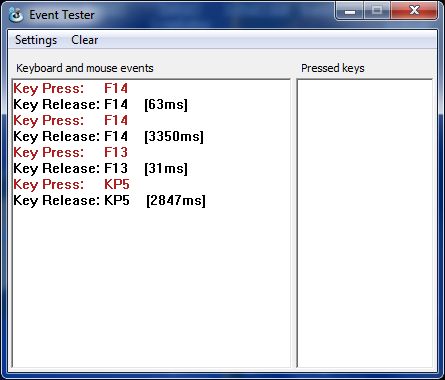Screen dimensions: 445x380
Task: Select the 'Key Press: KP5' line
Action: [x=72, y=184]
